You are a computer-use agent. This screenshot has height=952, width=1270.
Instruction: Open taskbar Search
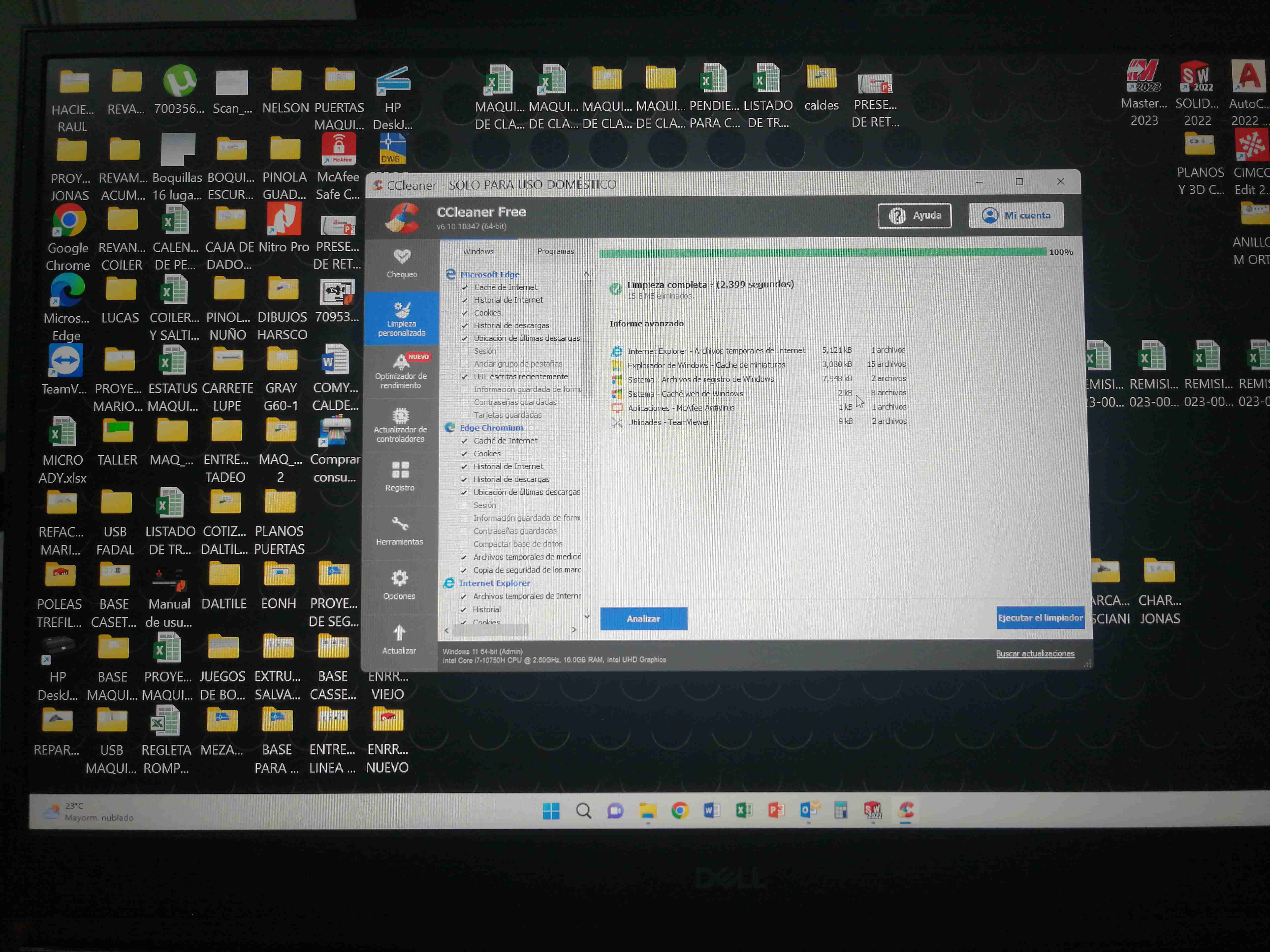[583, 811]
